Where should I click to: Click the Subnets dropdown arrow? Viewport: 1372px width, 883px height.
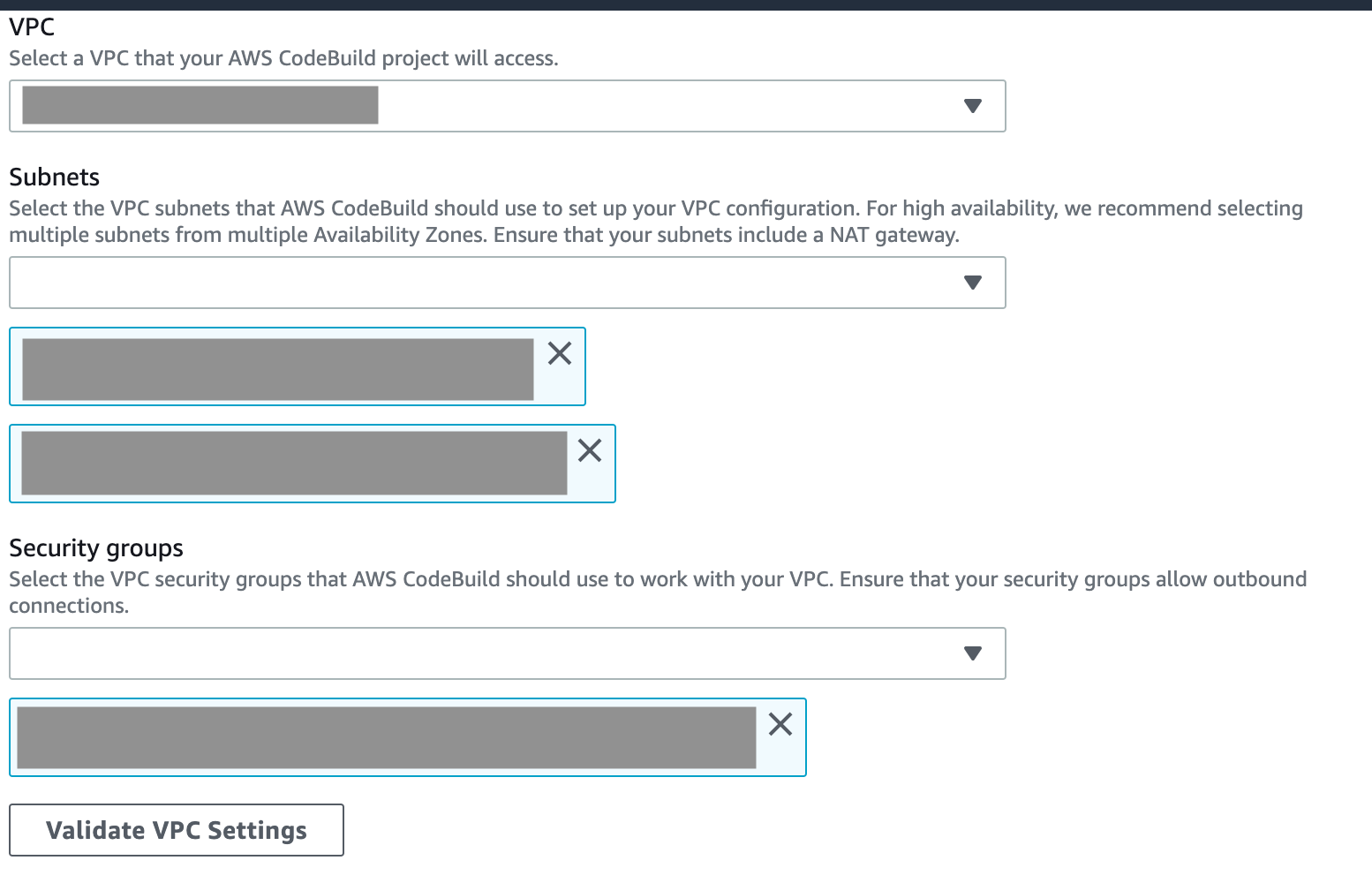tap(972, 282)
